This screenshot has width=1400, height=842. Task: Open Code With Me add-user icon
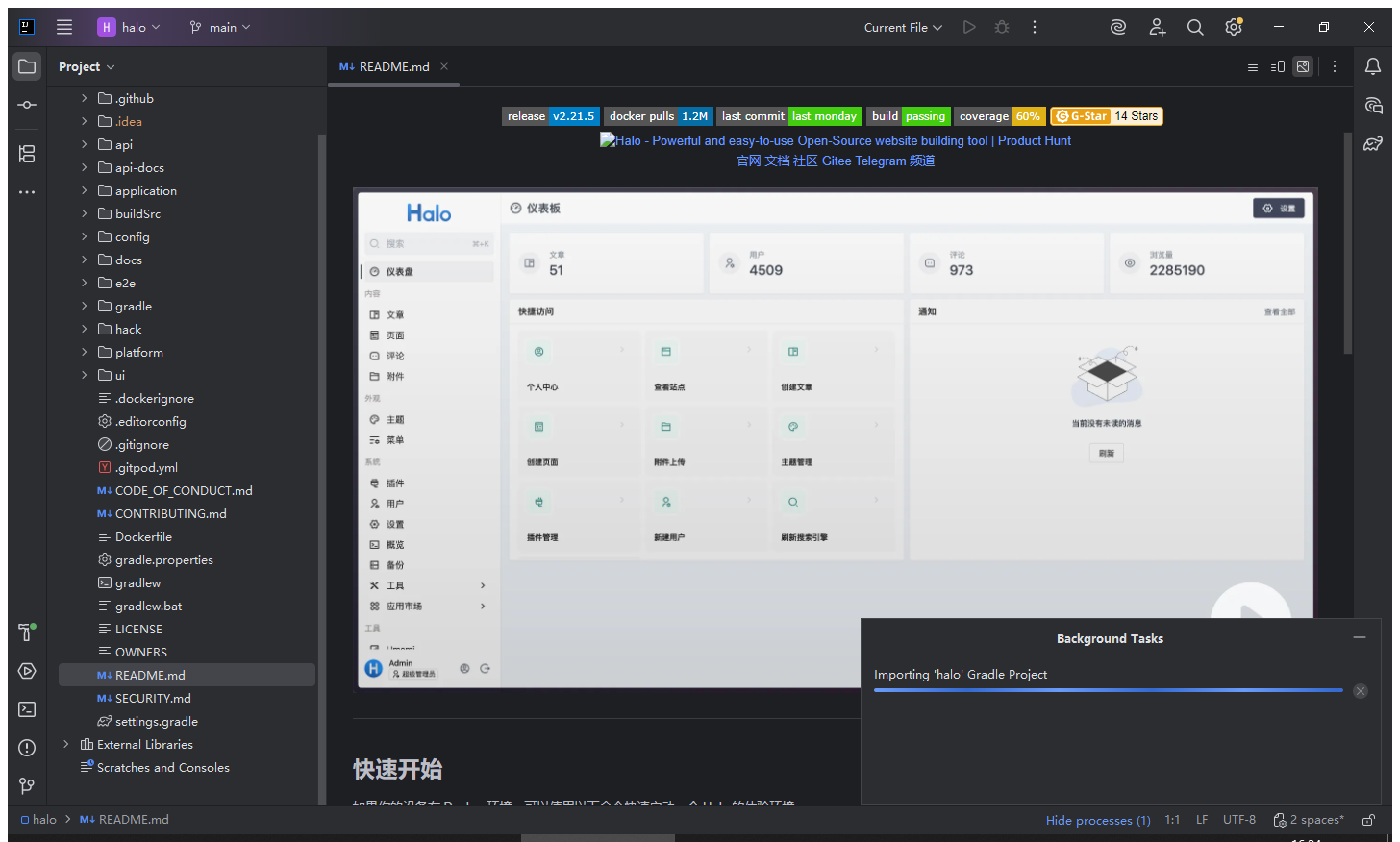click(x=1157, y=27)
